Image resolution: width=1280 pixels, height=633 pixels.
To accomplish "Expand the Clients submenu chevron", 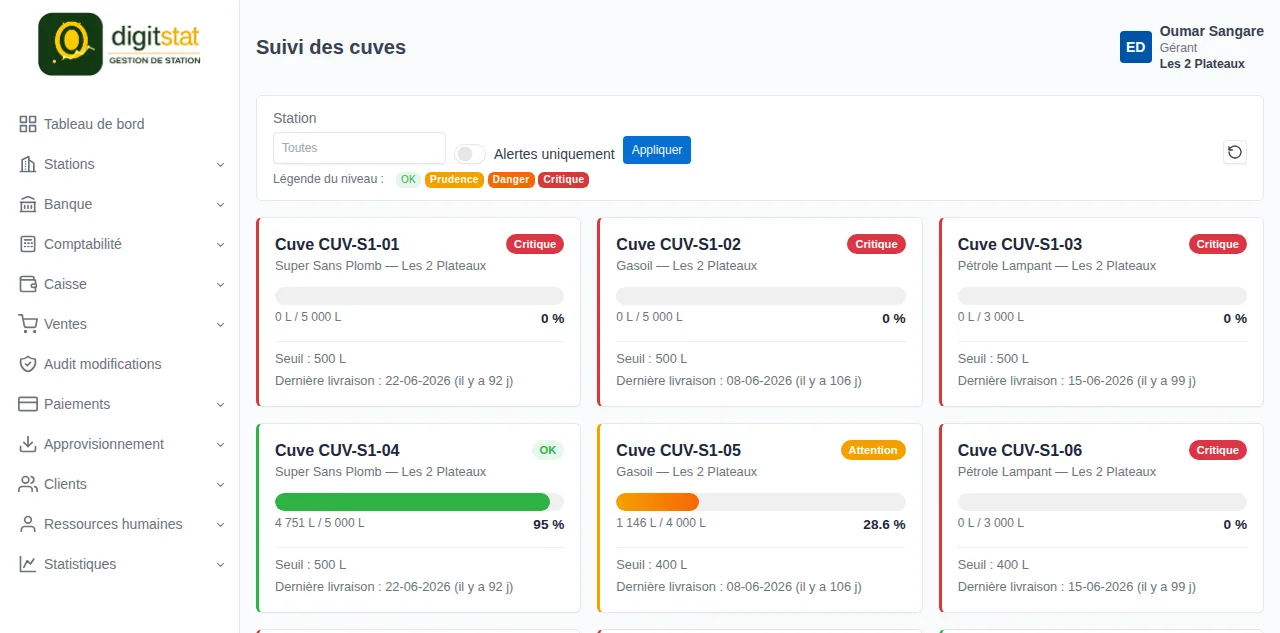I will tap(220, 485).
